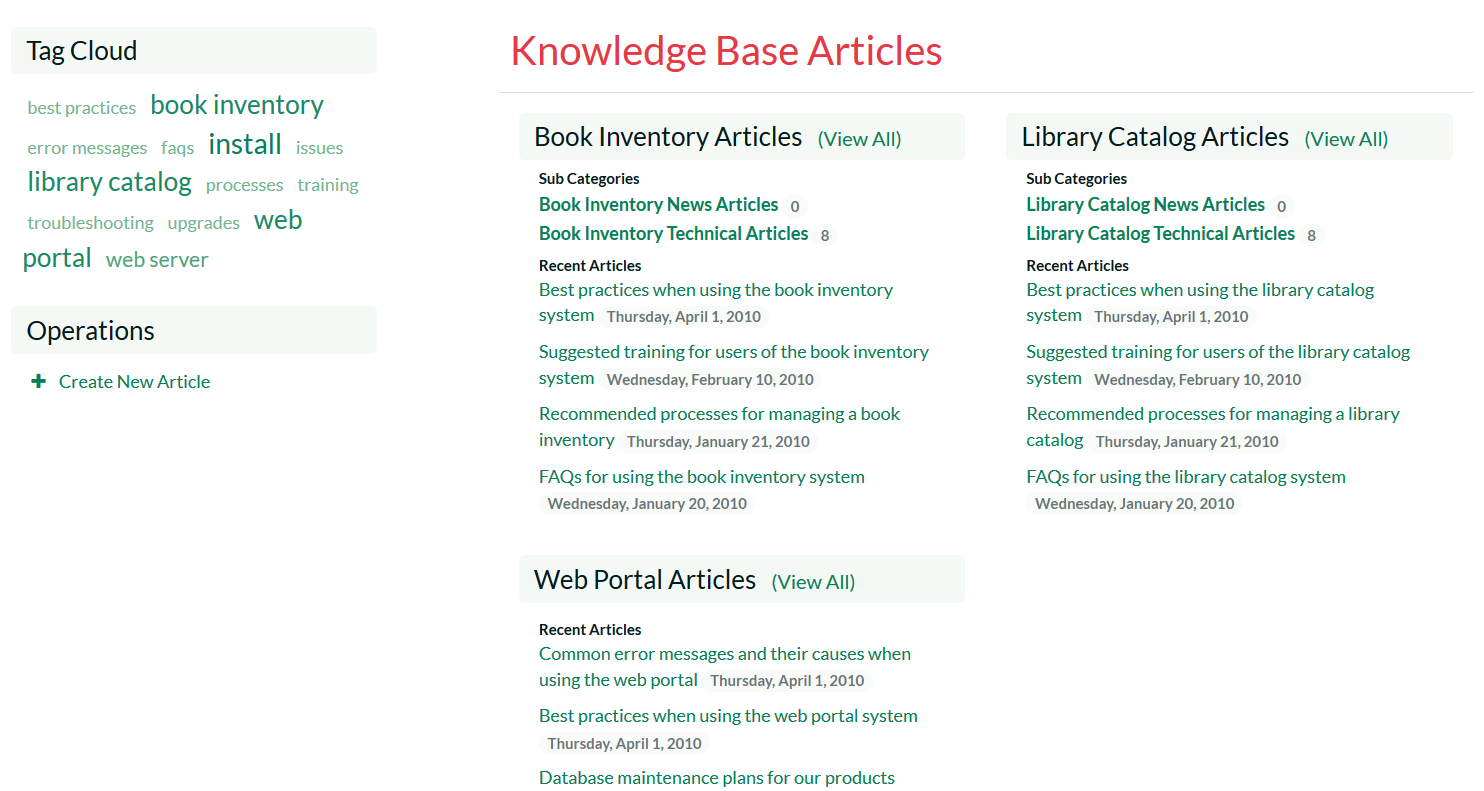Select the 'book inventory' tag in Tag Cloud

tap(237, 105)
